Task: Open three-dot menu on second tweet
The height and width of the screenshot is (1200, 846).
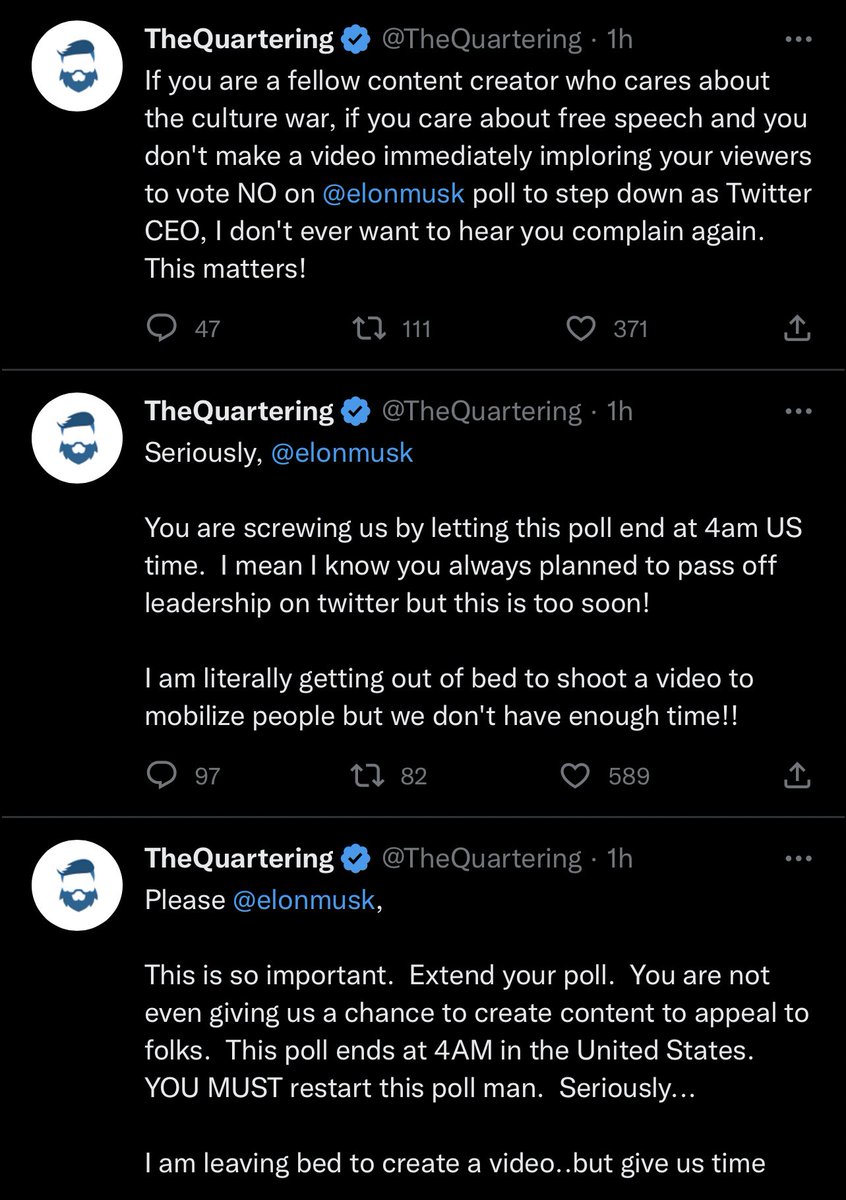Action: point(797,411)
